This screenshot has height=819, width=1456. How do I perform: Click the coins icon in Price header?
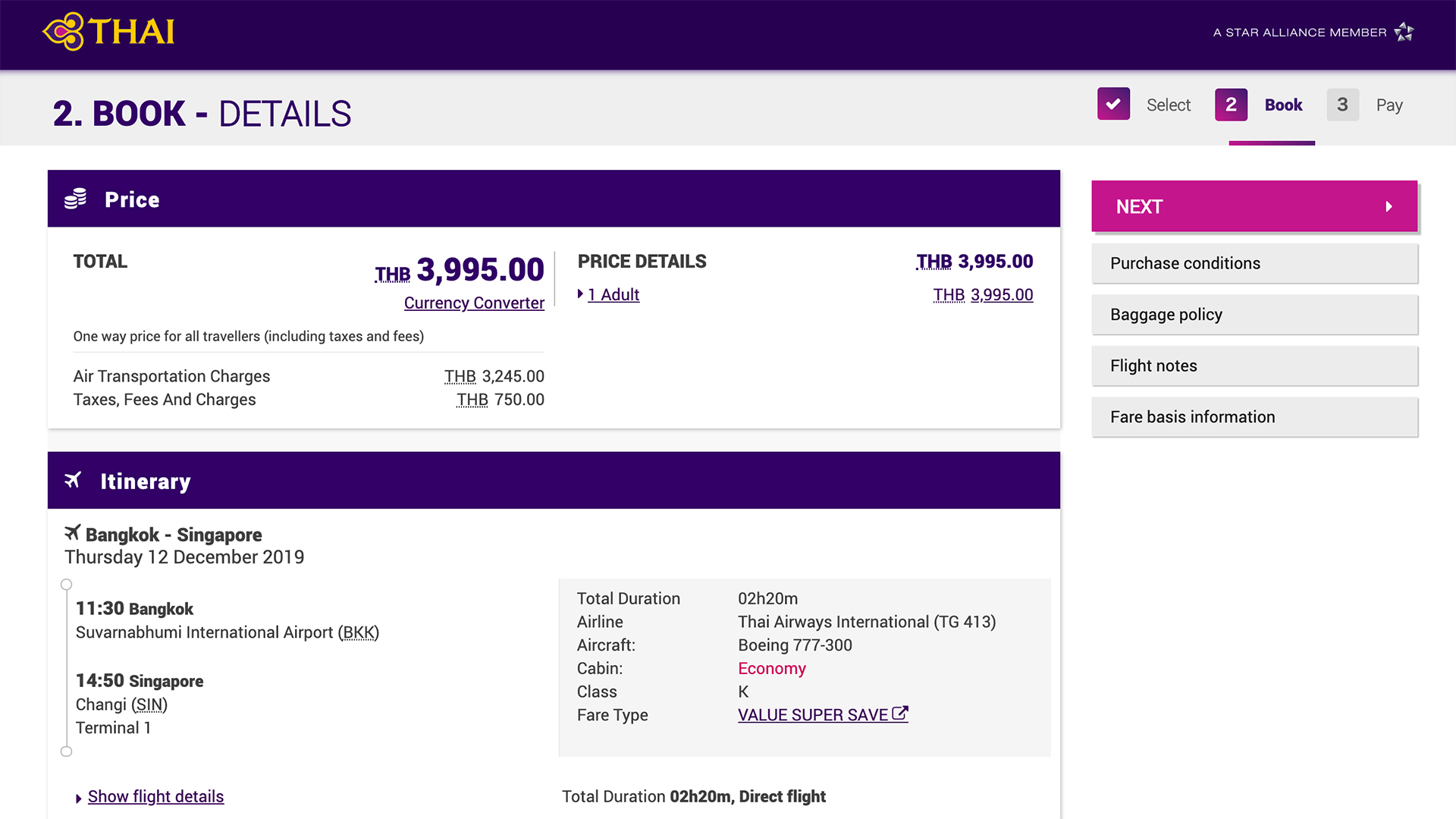click(x=76, y=199)
